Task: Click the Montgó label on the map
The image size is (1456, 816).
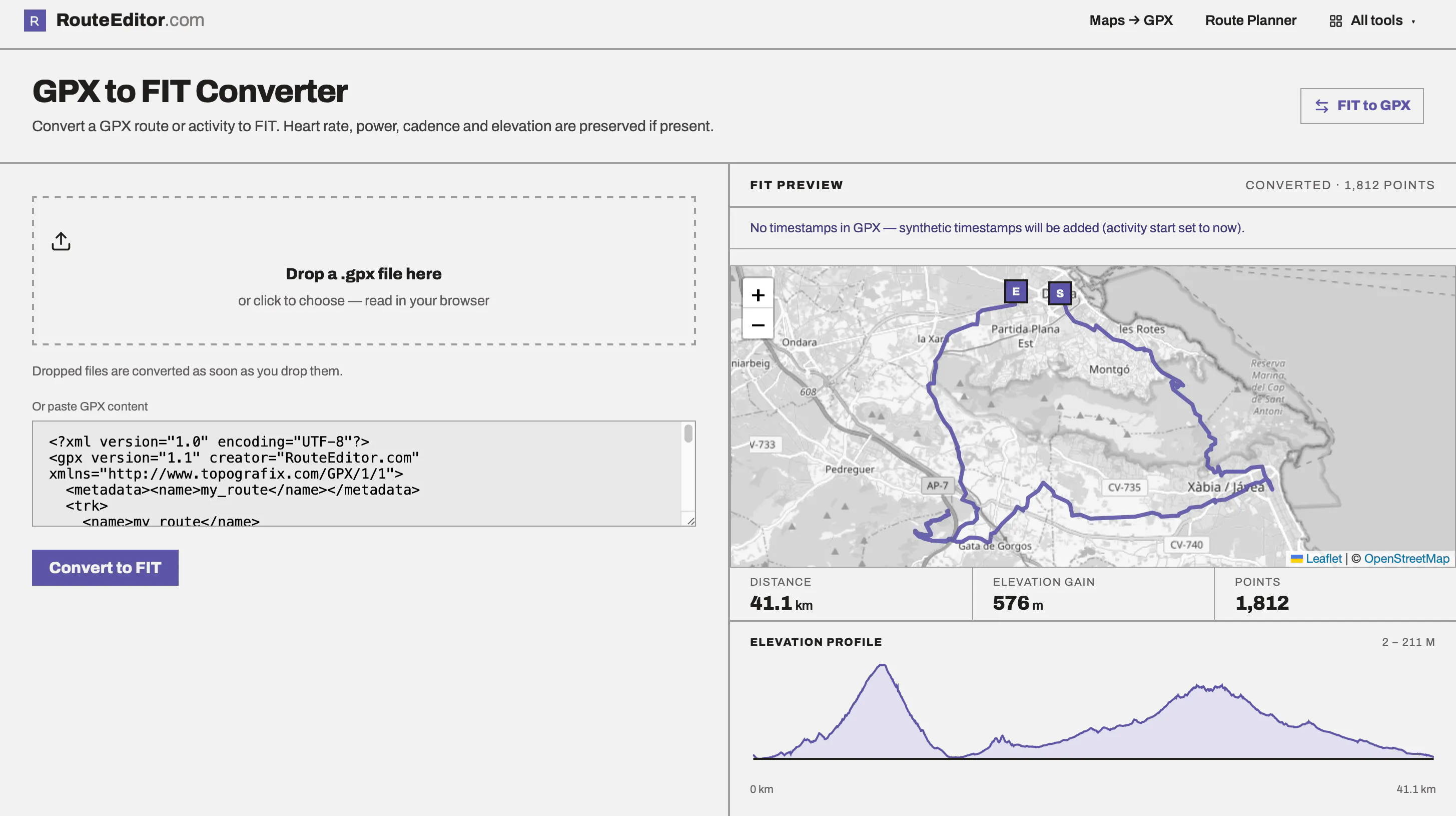Action: coord(1109,369)
